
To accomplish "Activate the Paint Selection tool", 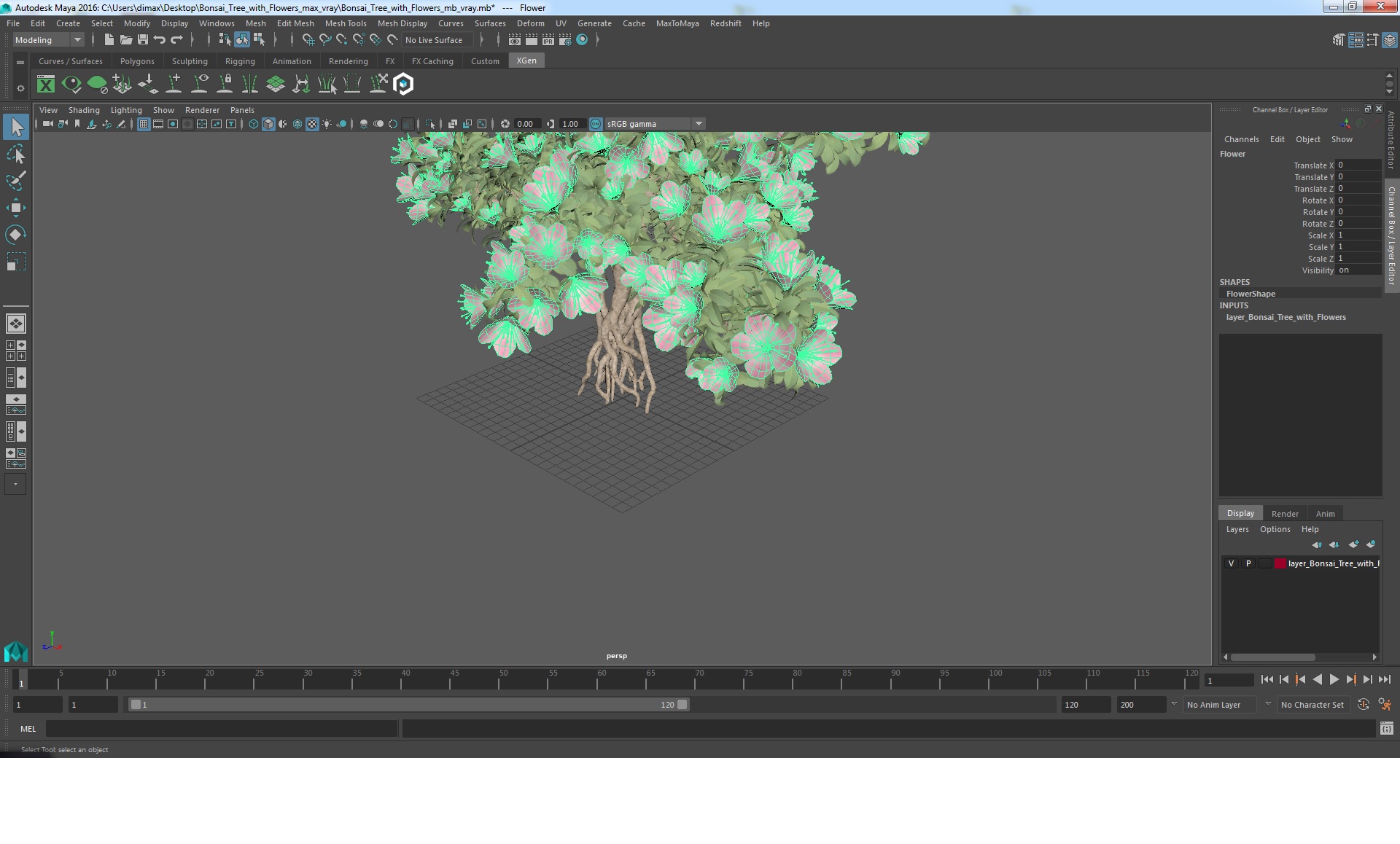I will pos(16,181).
